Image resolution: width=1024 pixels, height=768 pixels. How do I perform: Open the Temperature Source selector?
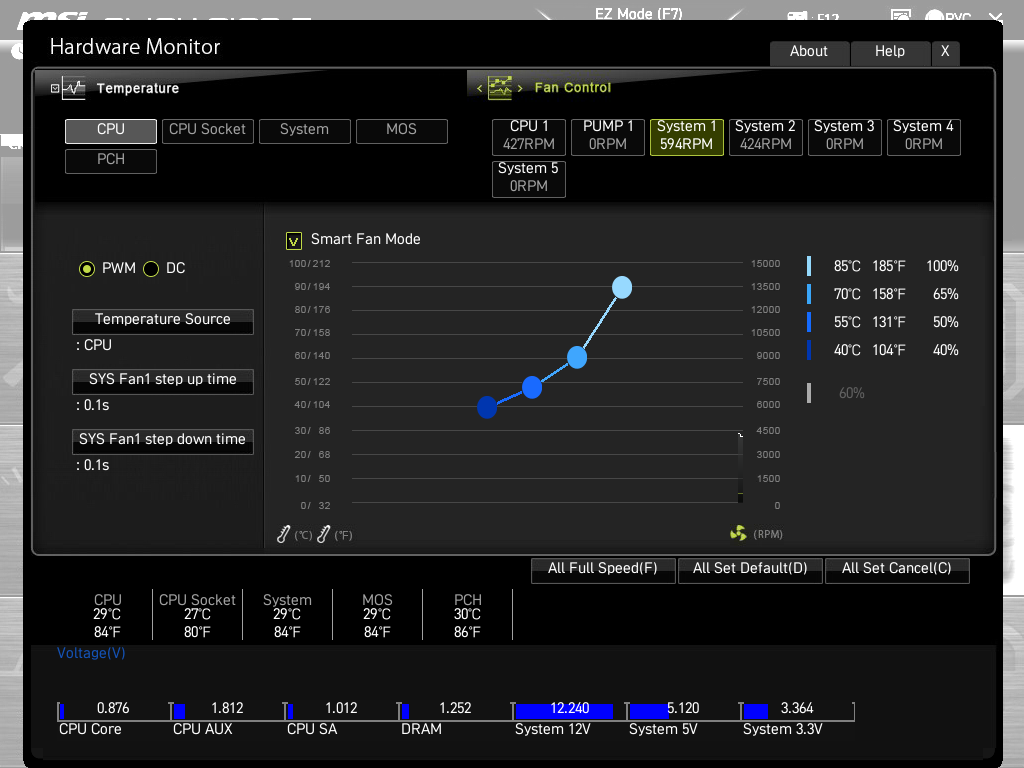pyautogui.click(x=163, y=321)
